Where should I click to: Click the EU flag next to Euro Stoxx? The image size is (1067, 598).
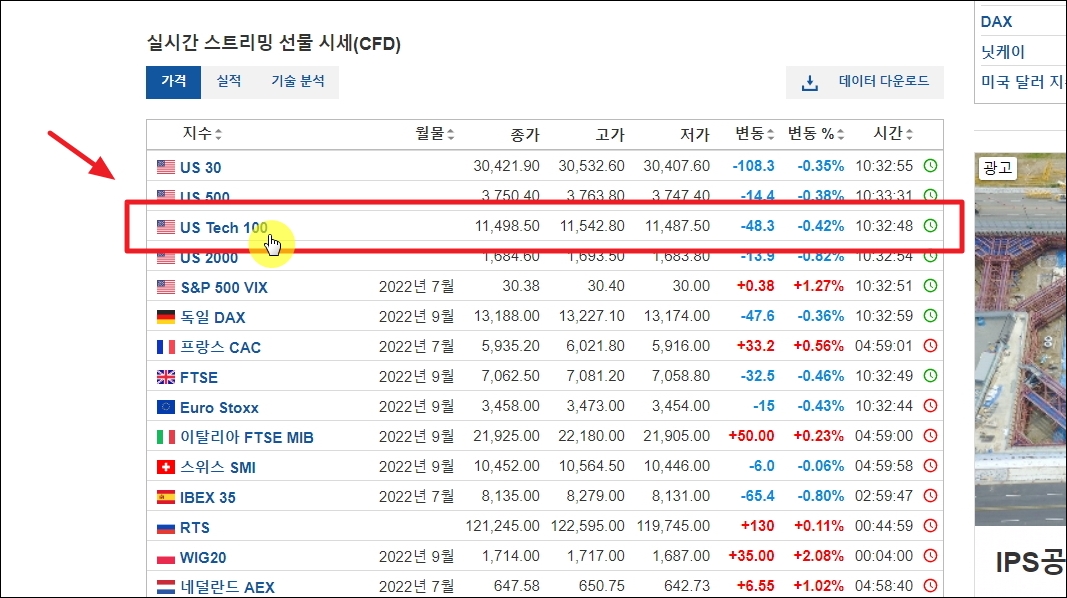(165, 407)
